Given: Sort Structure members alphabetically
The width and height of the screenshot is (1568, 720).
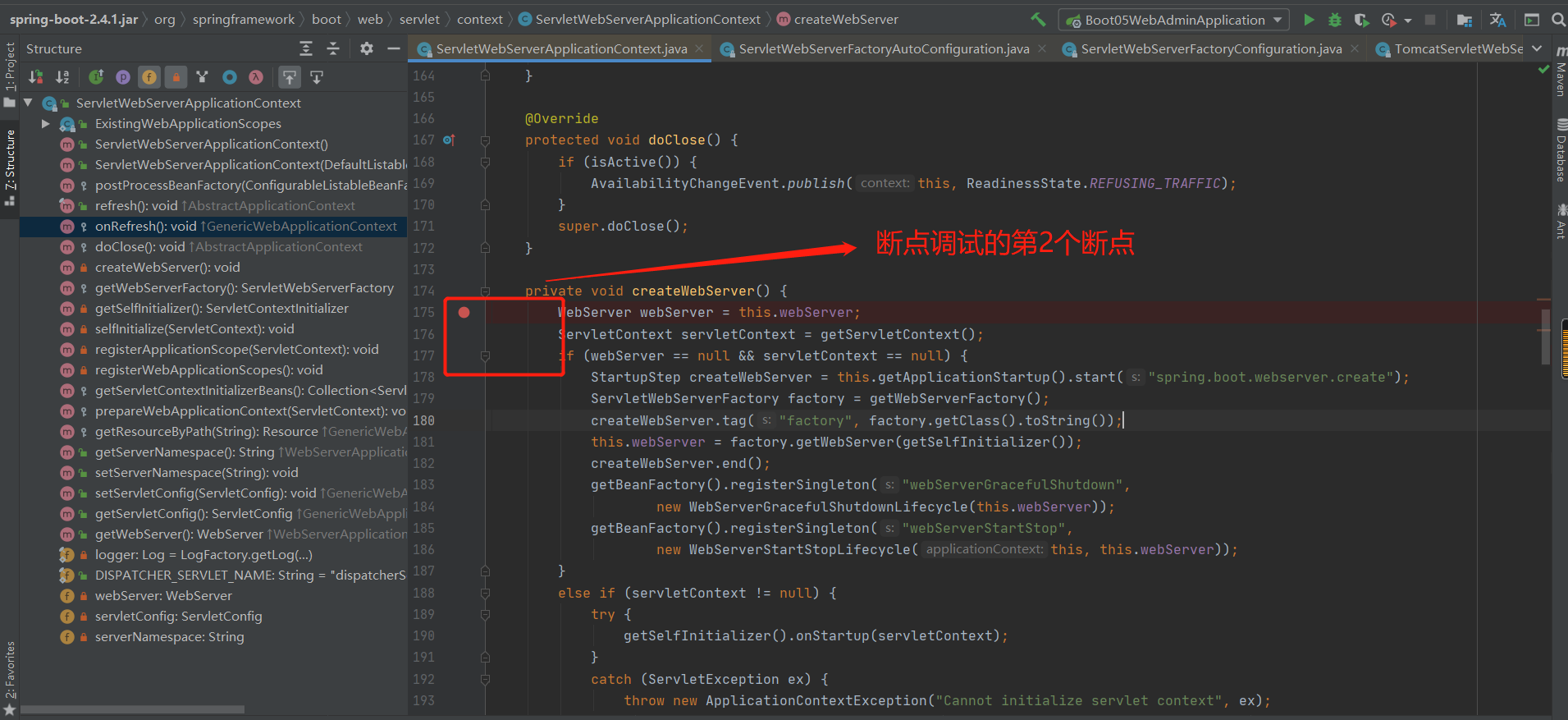Looking at the screenshot, I should pos(62,77).
